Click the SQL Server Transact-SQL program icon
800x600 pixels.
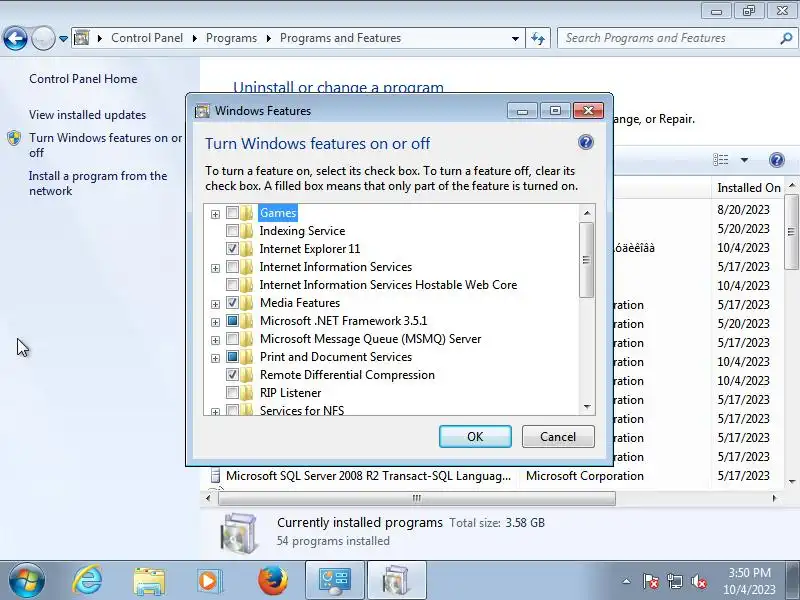pos(215,476)
